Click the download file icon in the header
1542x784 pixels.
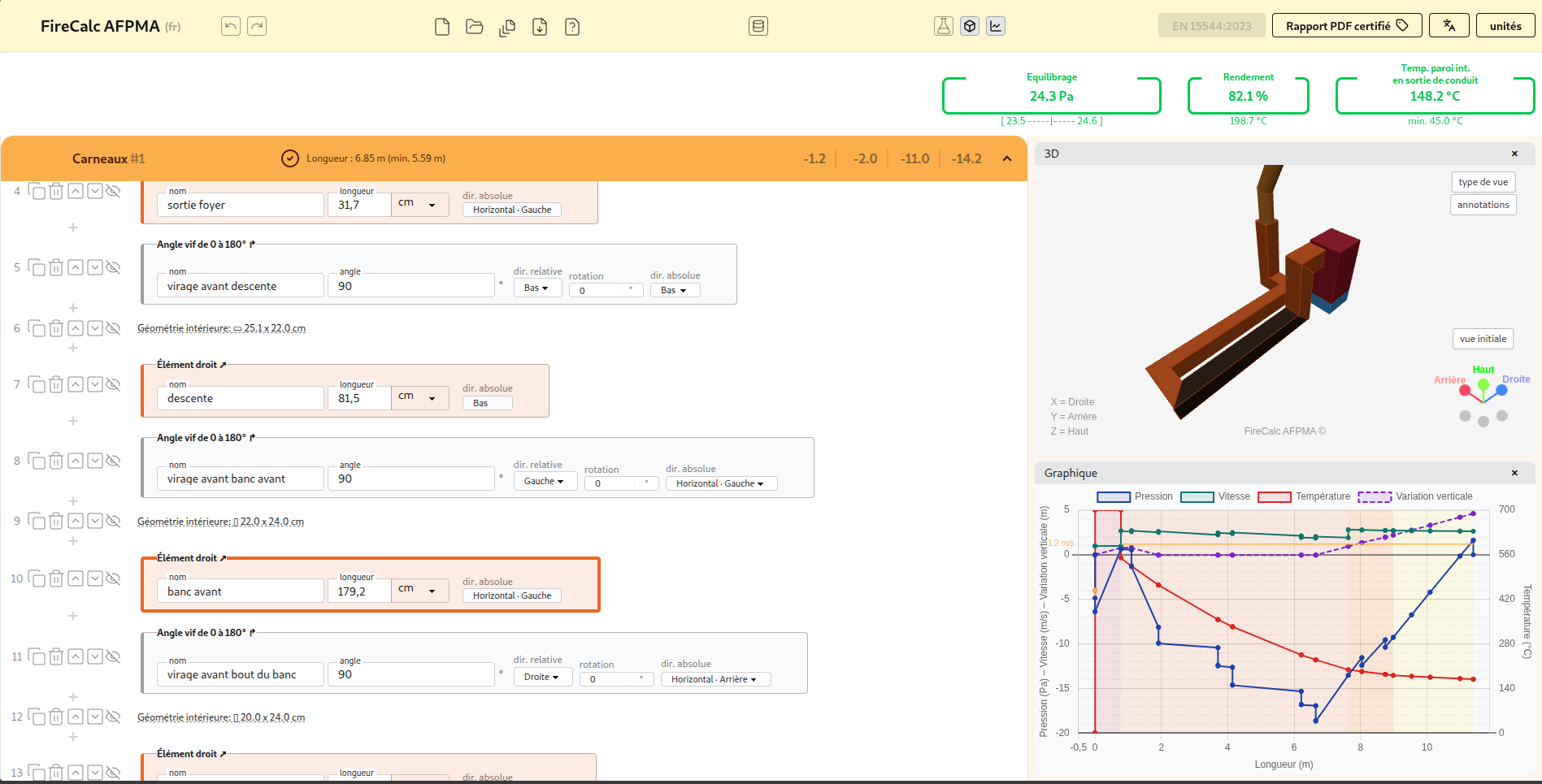[540, 27]
